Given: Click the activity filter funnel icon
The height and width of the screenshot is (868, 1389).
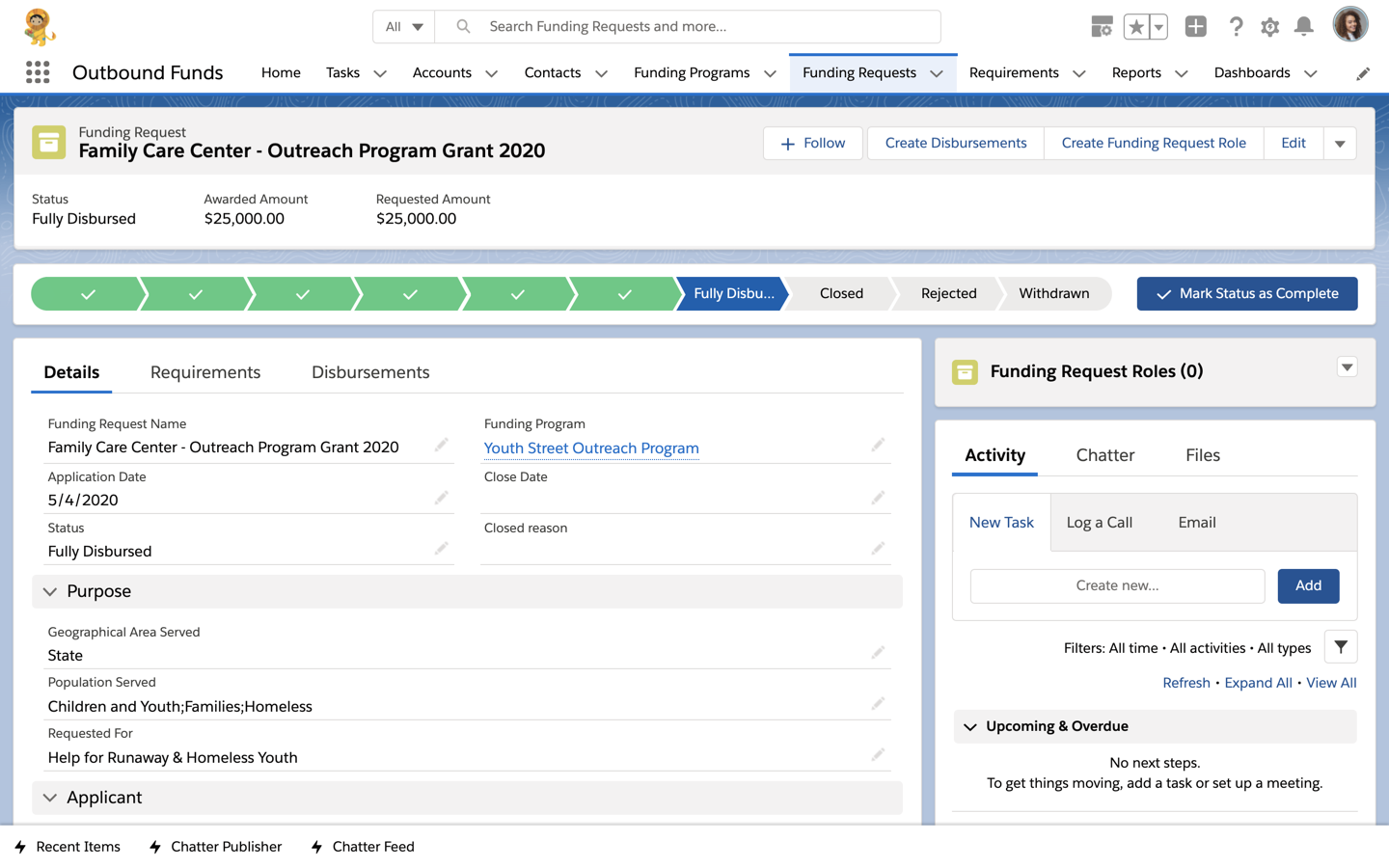Looking at the screenshot, I should click(x=1340, y=647).
